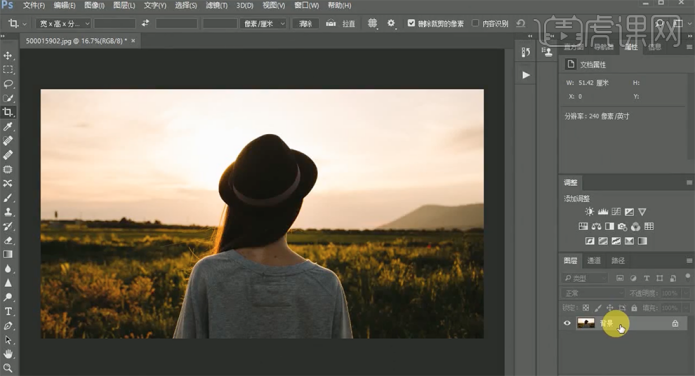Select the Hand tool

(x=8, y=354)
